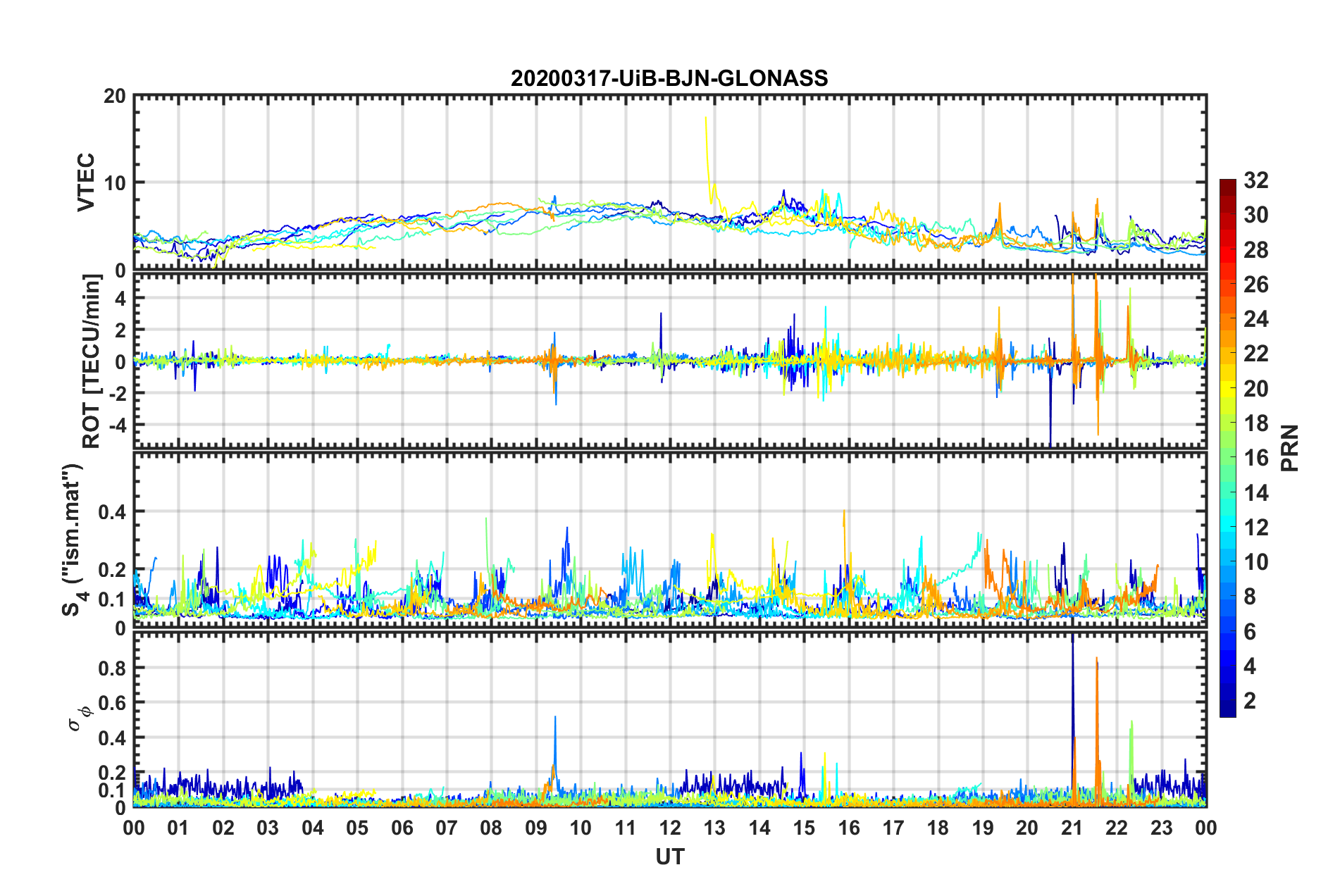The height and width of the screenshot is (896, 1340).
Task: Click colorbar tick label 6
Action: (1250, 632)
